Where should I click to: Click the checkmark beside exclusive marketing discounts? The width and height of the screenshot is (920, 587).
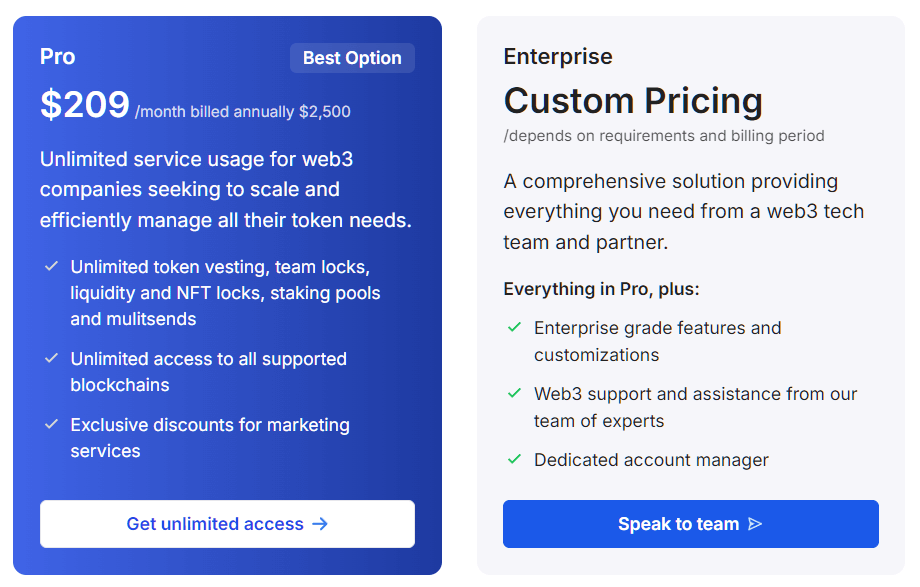pyautogui.click(x=50, y=424)
